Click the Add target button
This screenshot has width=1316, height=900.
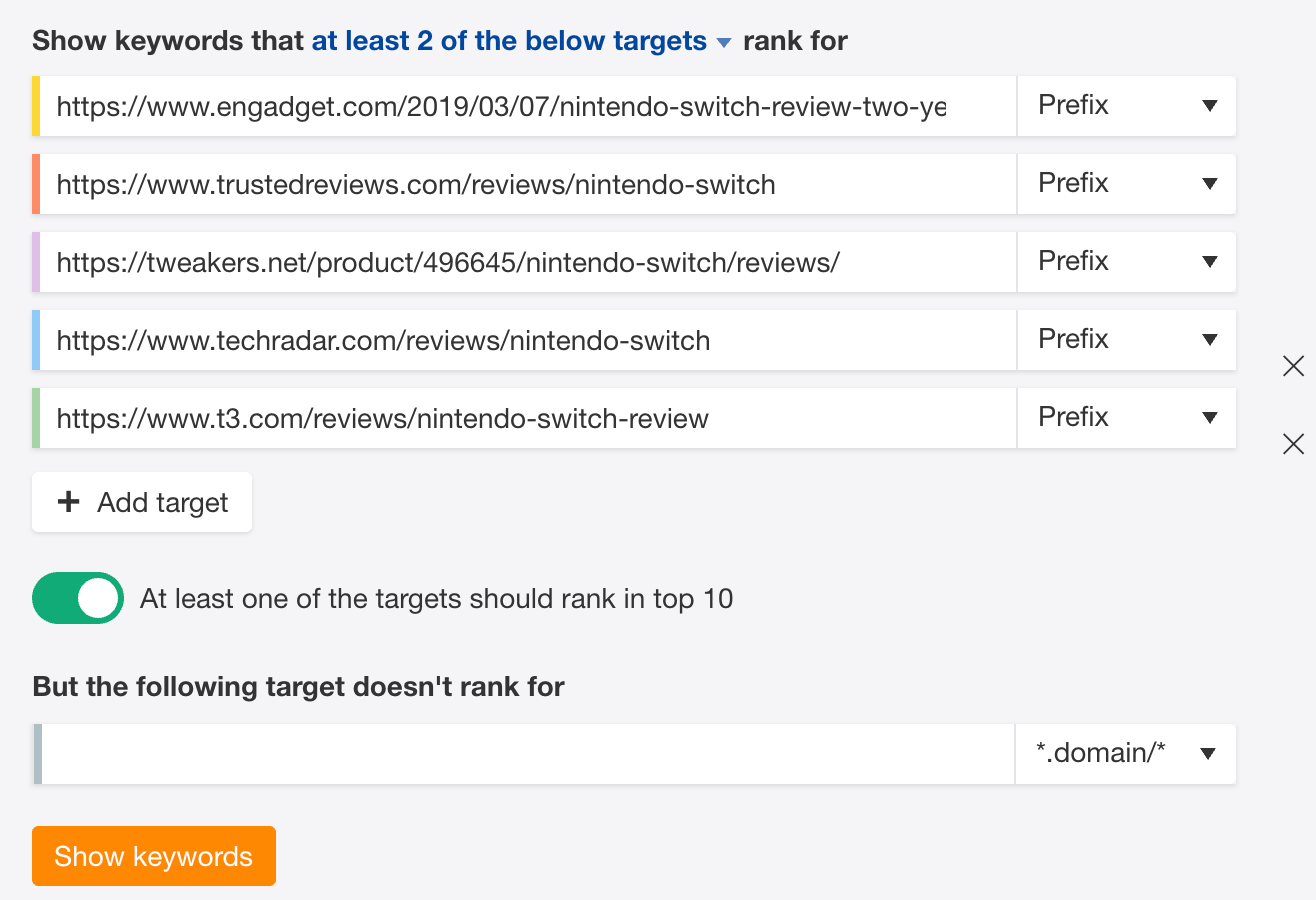click(142, 502)
